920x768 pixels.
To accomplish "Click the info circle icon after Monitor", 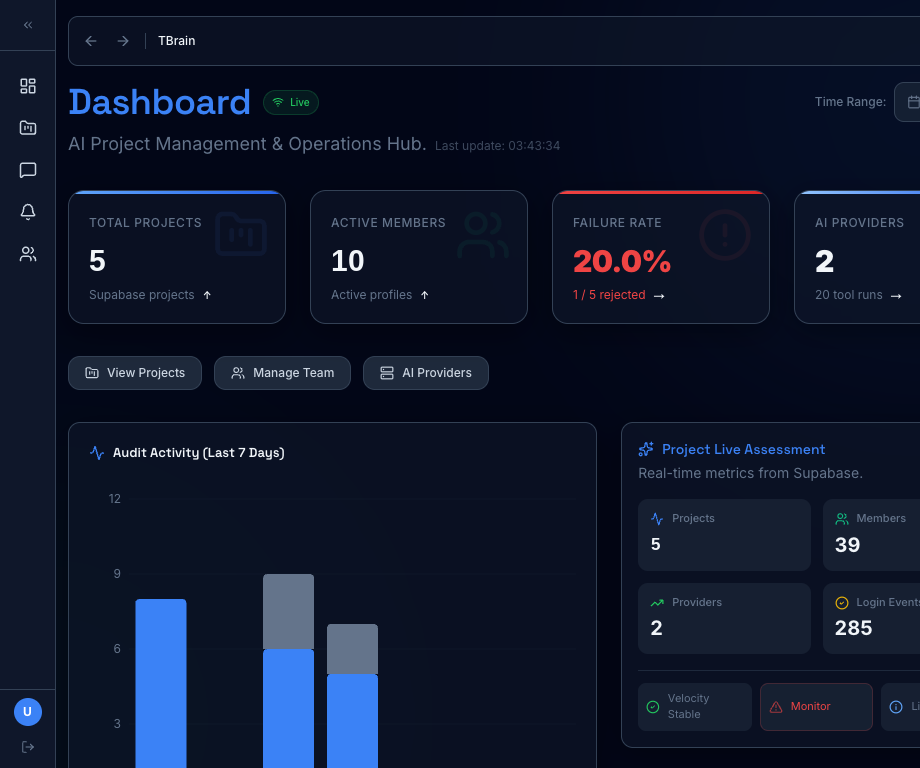I will pos(896,707).
